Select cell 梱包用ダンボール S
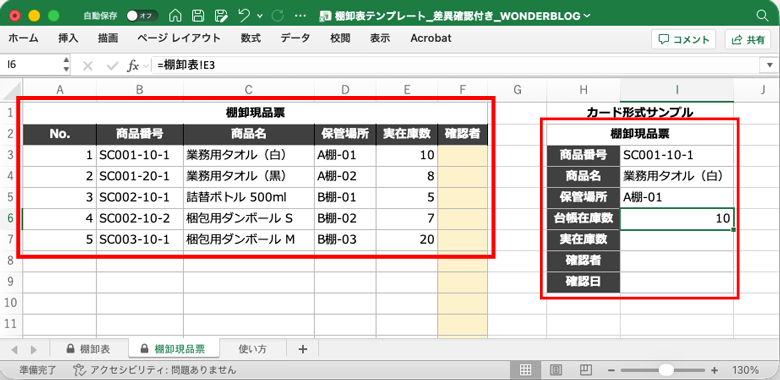The width and height of the screenshot is (780, 380). [x=249, y=218]
